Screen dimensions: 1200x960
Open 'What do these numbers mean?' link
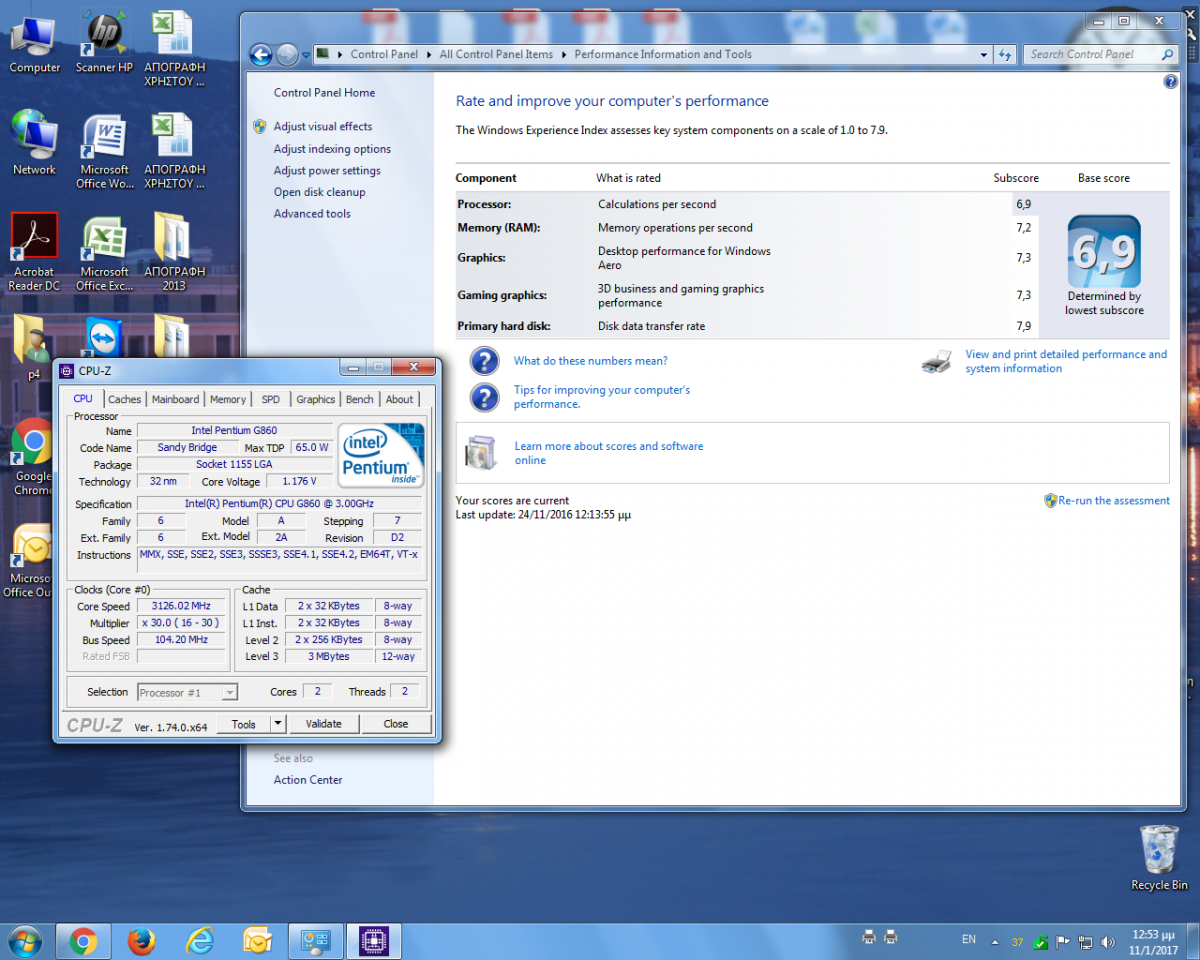click(x=591, y=361)
